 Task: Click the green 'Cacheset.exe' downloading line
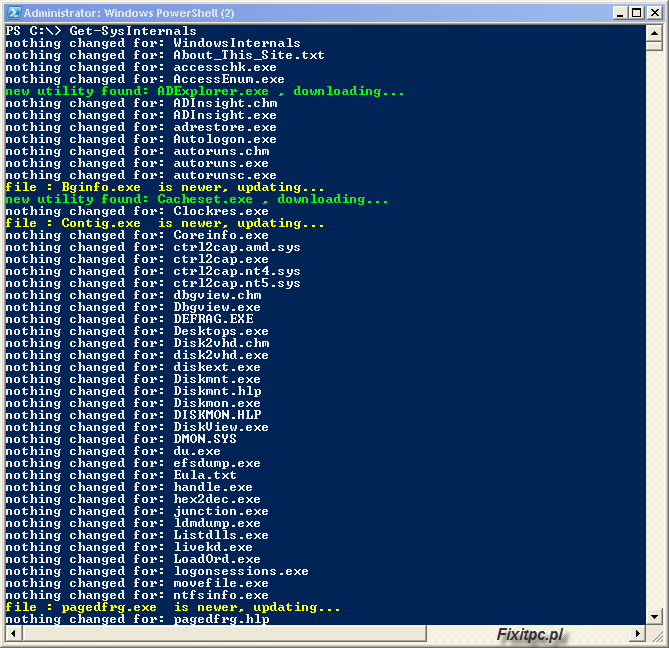(197, 199)
